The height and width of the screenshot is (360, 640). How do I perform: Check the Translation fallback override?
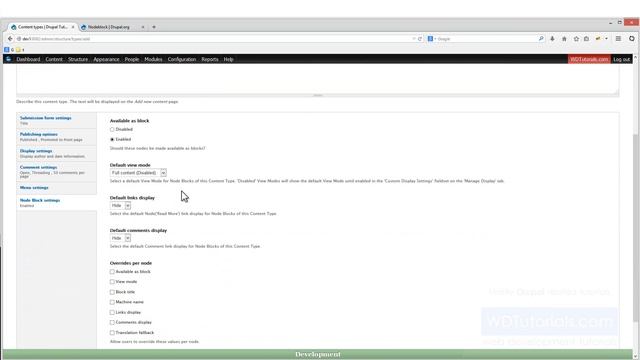(x=112, y=333)
